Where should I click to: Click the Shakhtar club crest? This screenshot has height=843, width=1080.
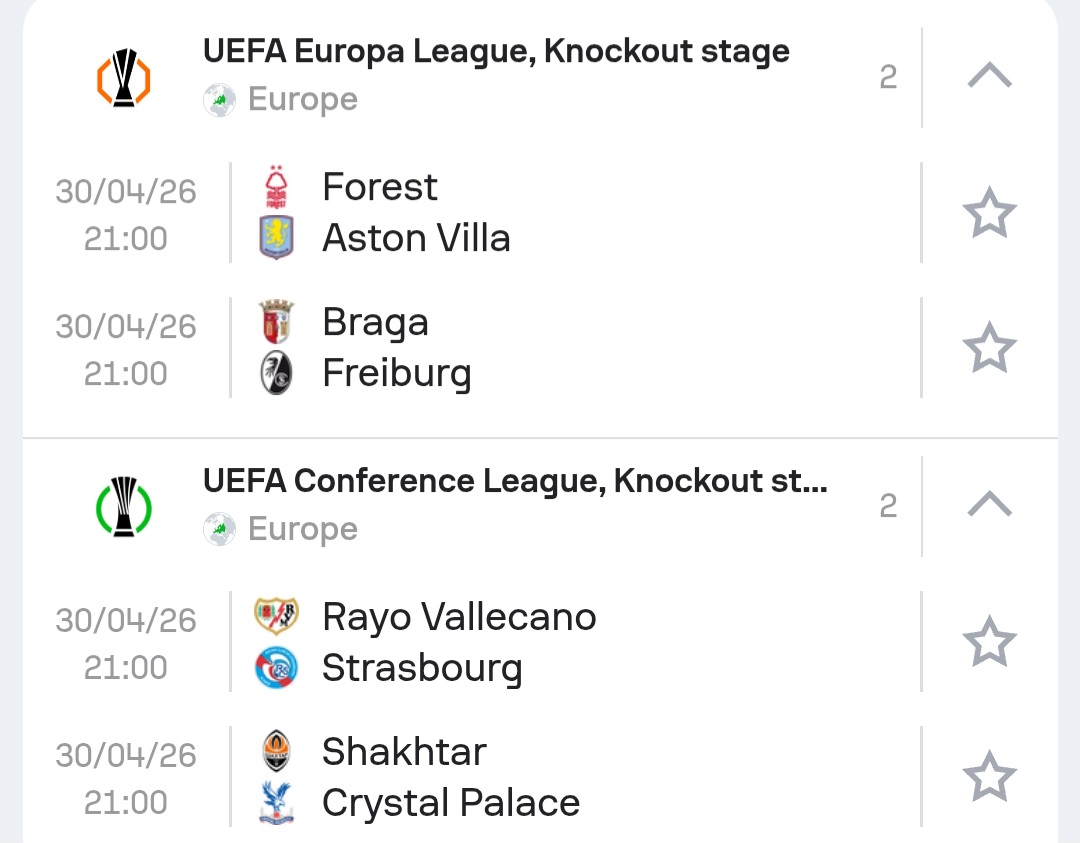click(x=276, y=752)
